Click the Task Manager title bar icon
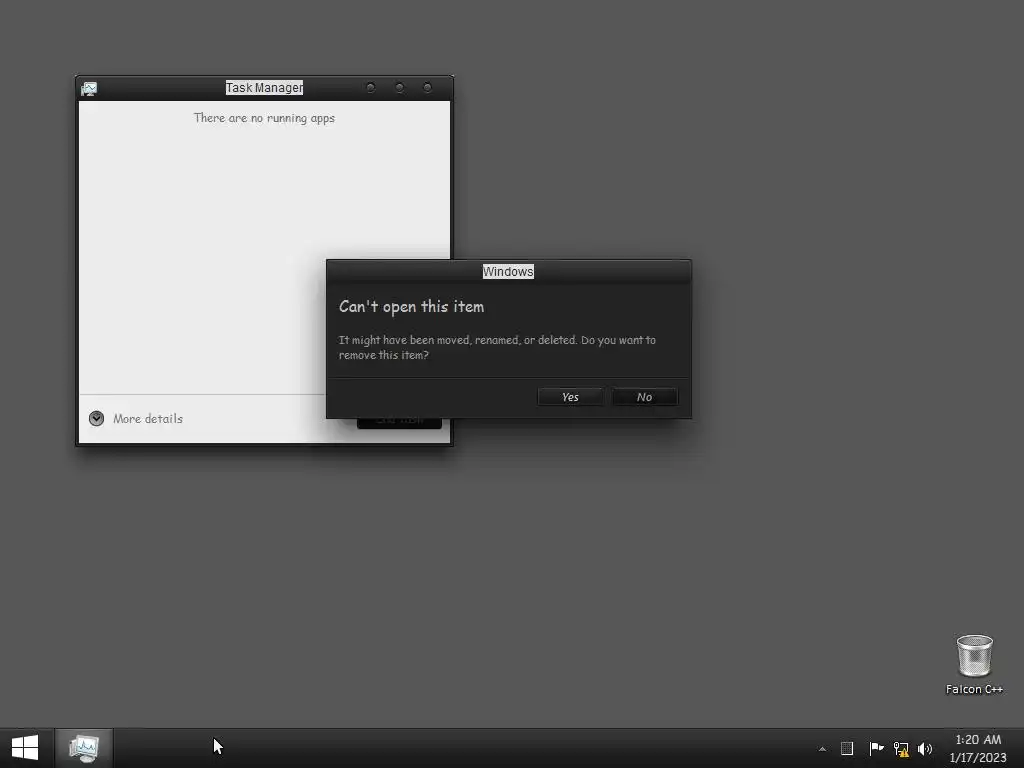This screenshot has width=1024, height=768. [89, 88]
